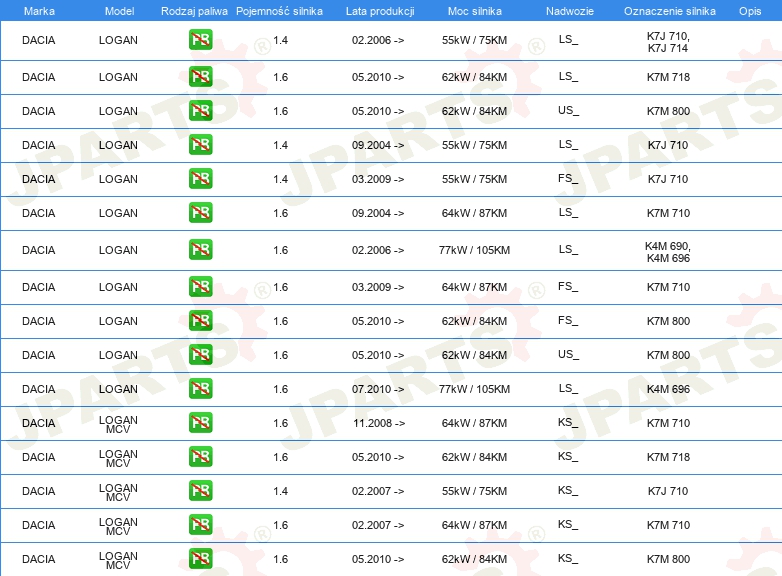Select 02.2007 -> in the 55kW / 75KM row

pyautogui.click(x=378, y=491)
